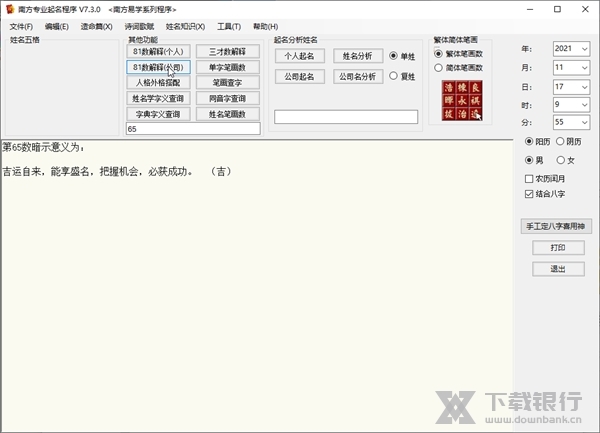Open the 造命篇(X) menu
Screen dimensions: 600x433
click(x=96, y=26)
